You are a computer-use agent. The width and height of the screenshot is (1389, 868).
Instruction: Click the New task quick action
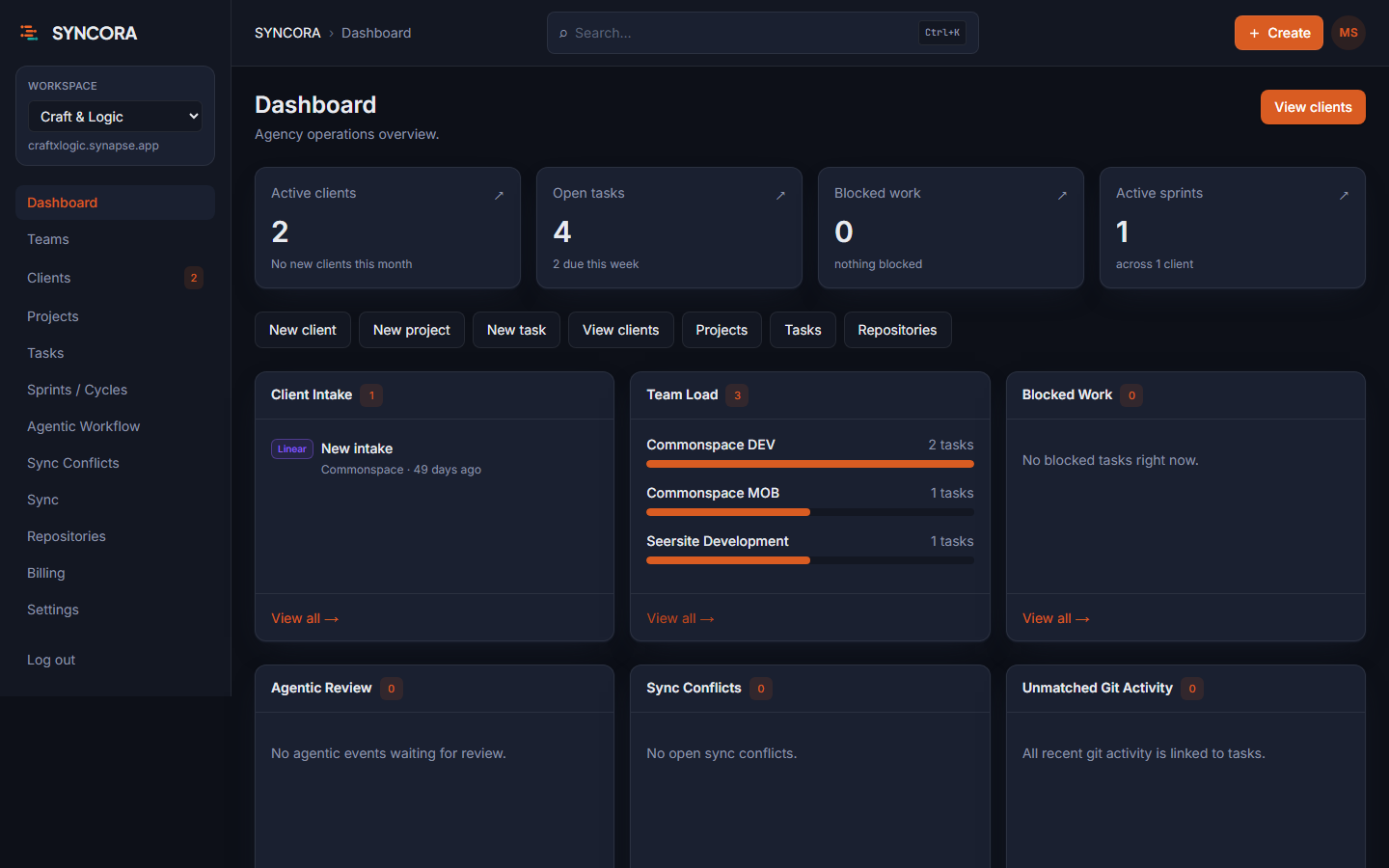516,330
